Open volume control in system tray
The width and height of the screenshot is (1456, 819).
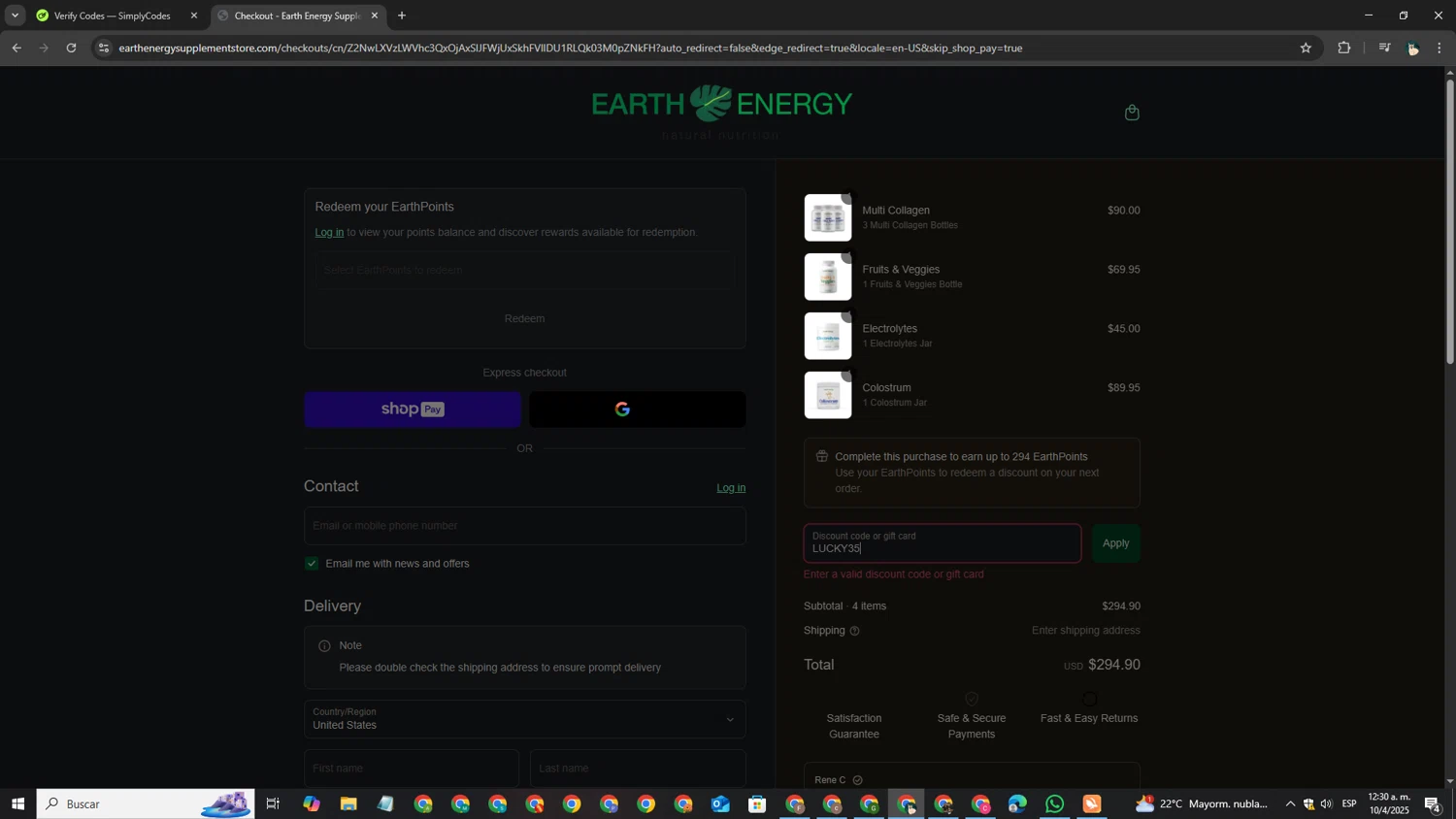(1326, 803)
